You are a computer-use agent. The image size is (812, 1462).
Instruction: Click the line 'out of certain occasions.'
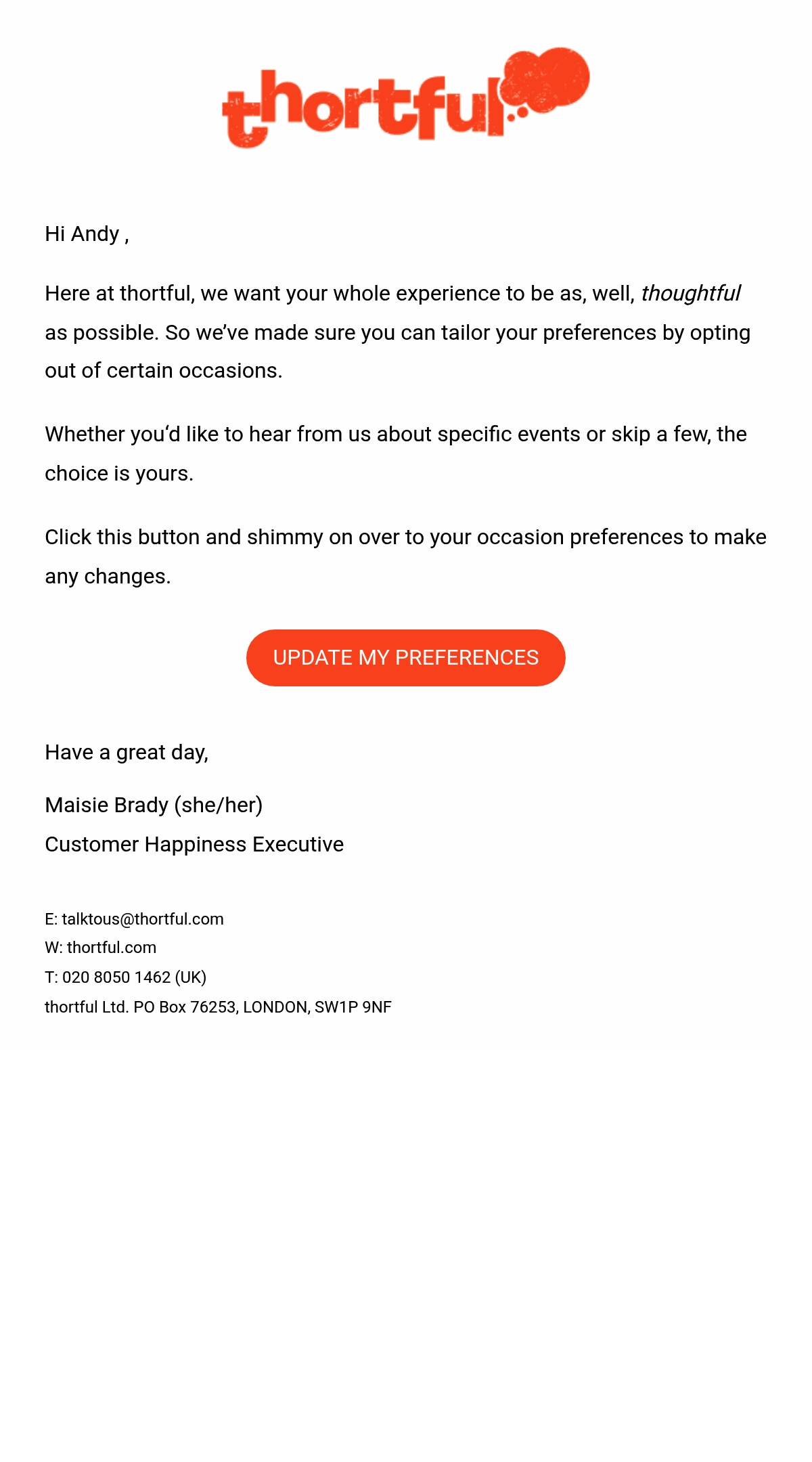(x=164, y=371)
